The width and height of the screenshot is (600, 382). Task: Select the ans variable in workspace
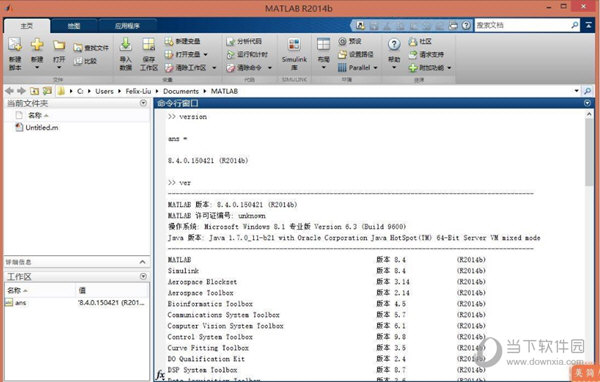pos(16,303)
